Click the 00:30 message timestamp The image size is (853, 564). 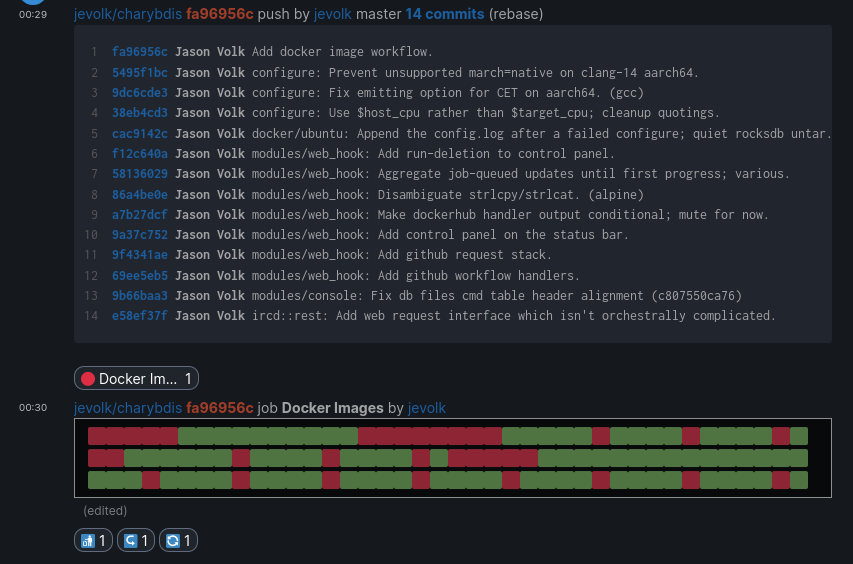click(33, 408)
